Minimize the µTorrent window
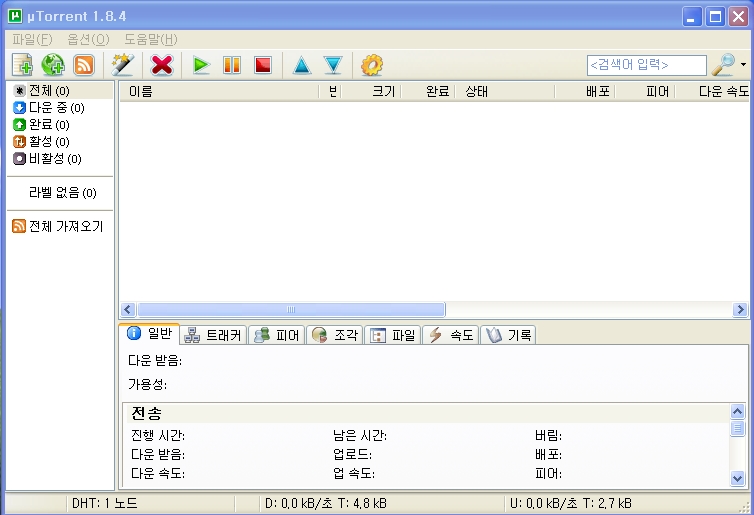 692,17
